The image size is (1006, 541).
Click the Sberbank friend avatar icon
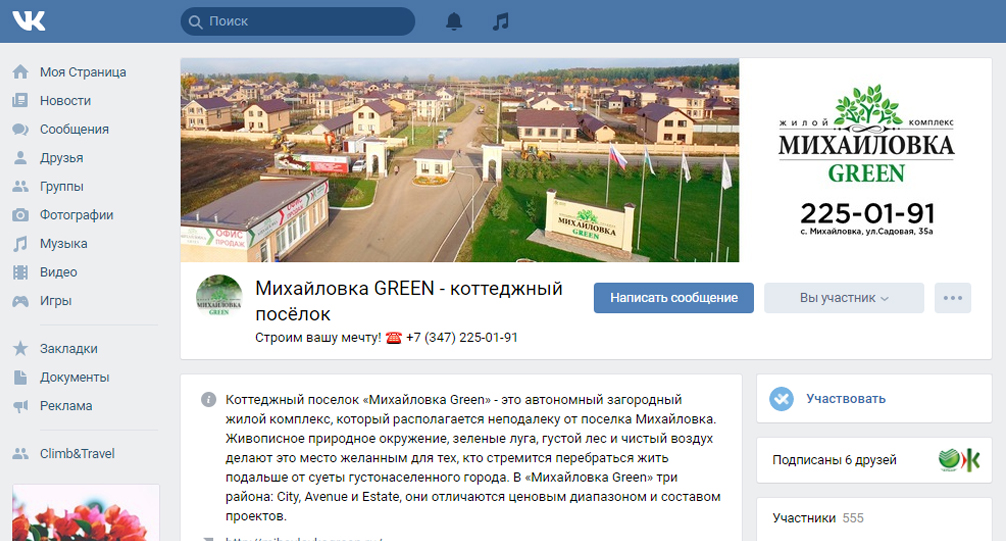(949, 459)
